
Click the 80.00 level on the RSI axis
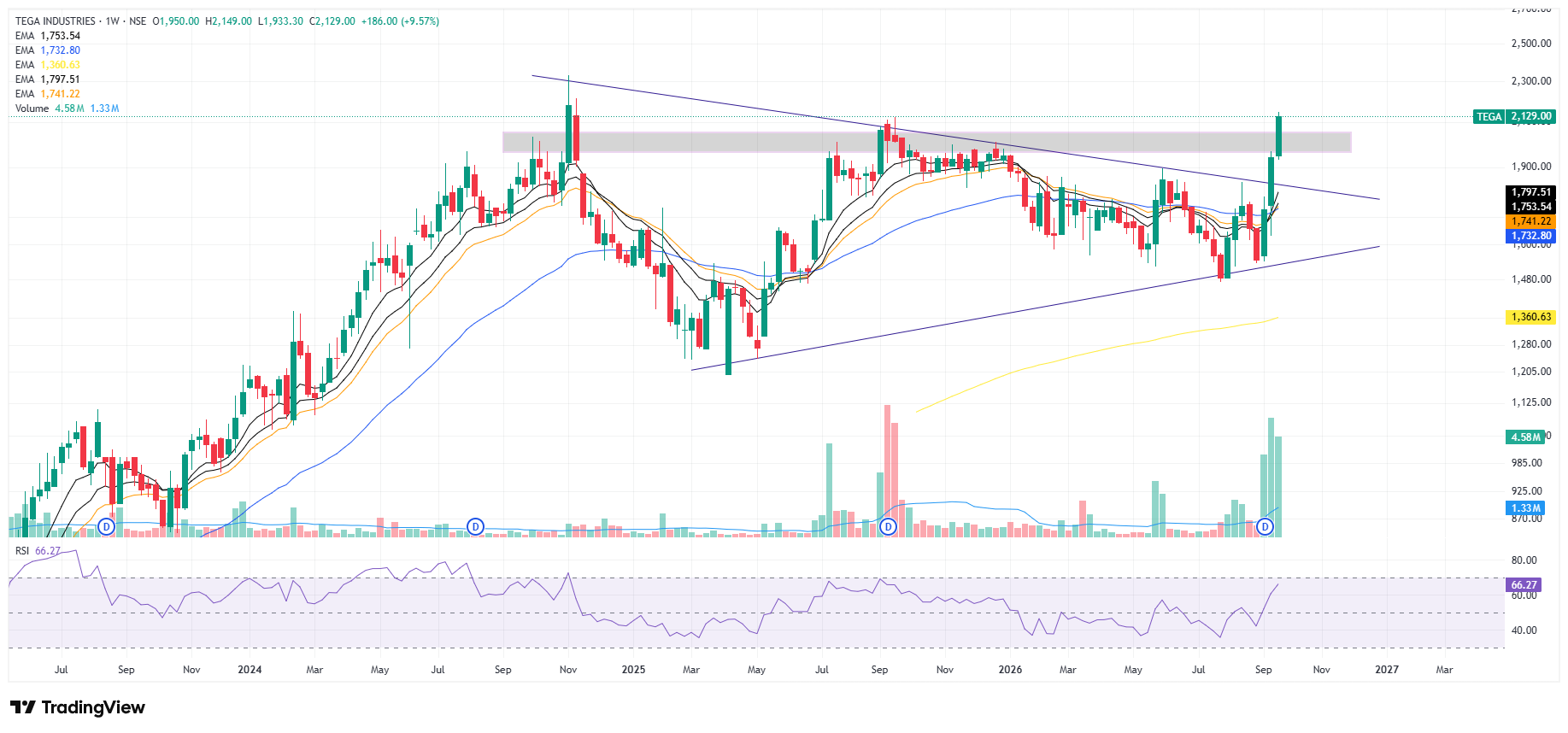point(1524,560)
